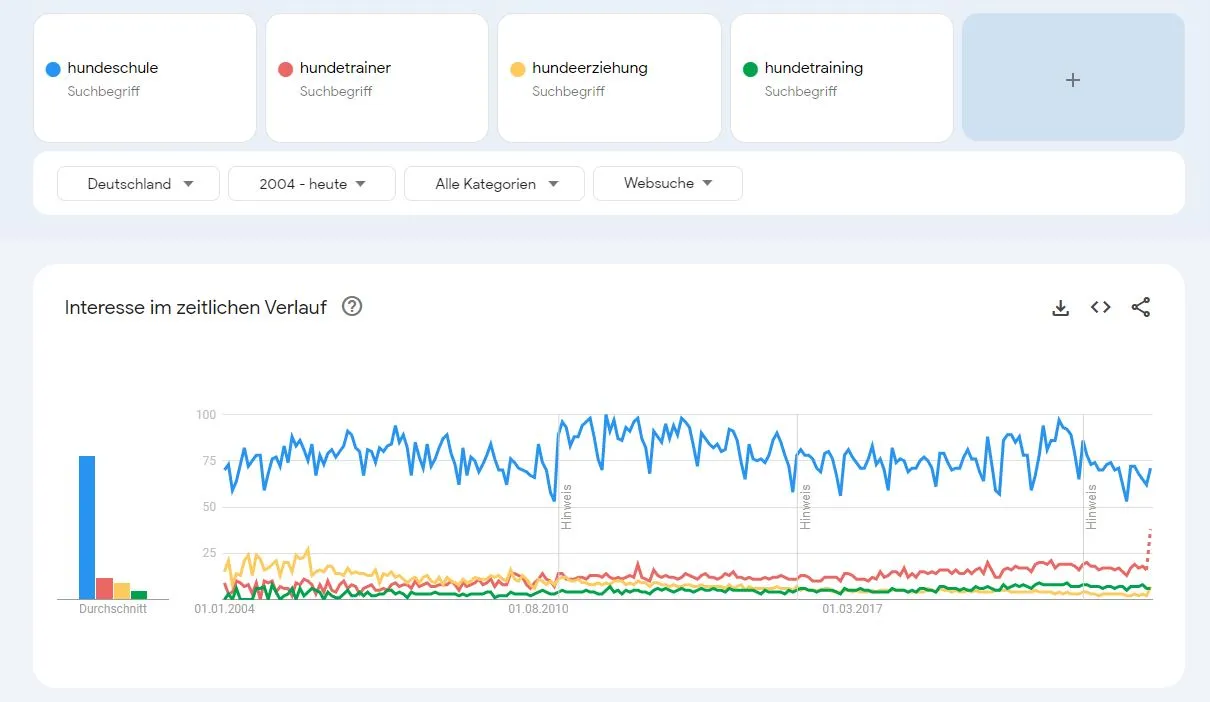Click the last Hinweis marker on chart
Image resolution: width=1210 pixels, height=702 pixels.
1091,507
